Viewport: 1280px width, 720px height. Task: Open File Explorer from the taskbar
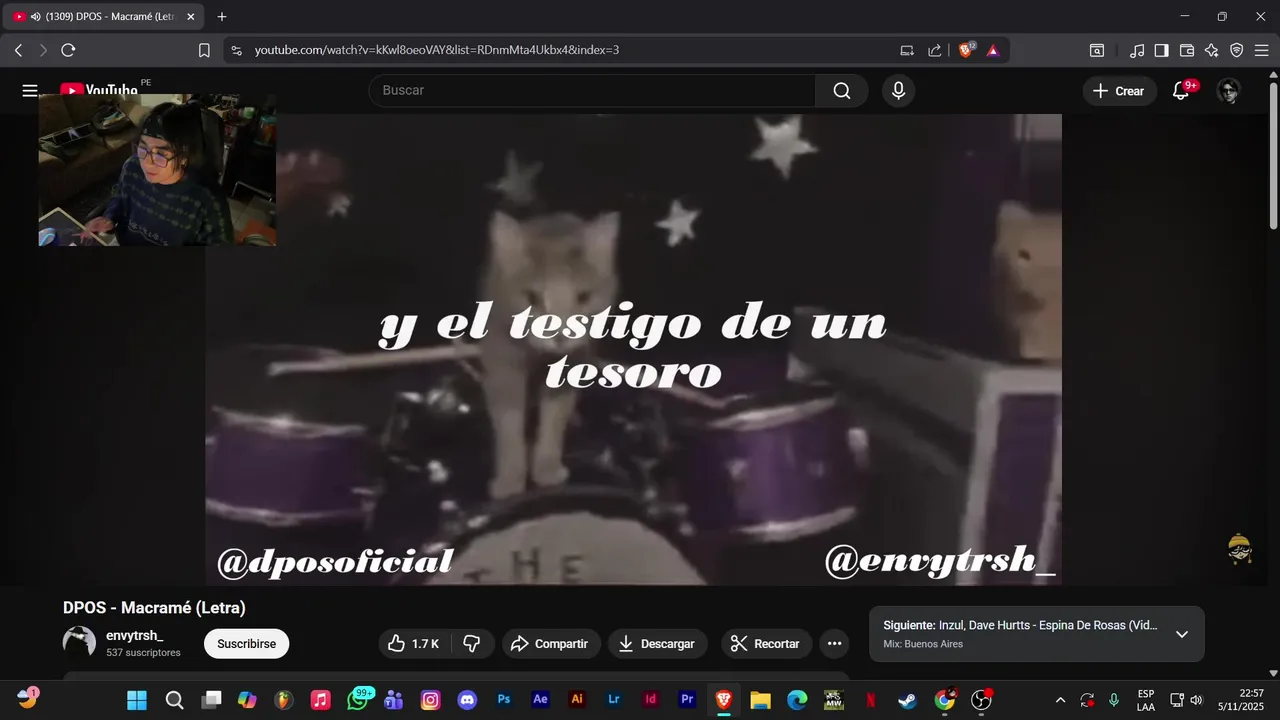click(x=760, y=700)
